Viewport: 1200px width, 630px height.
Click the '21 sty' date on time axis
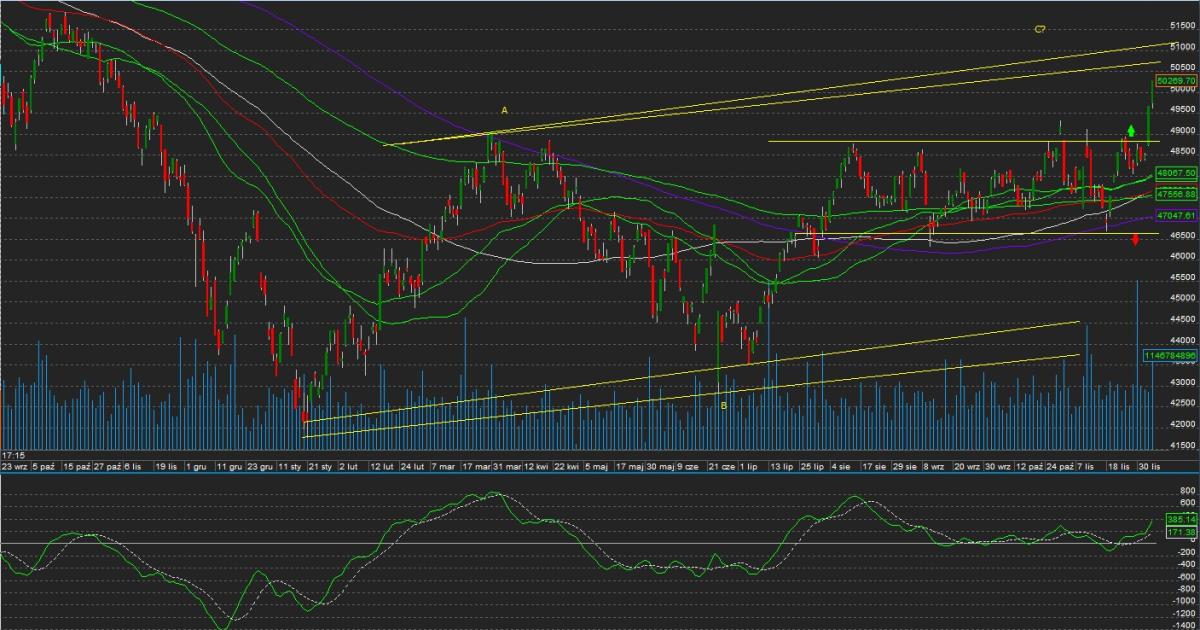tap(320, 467)
